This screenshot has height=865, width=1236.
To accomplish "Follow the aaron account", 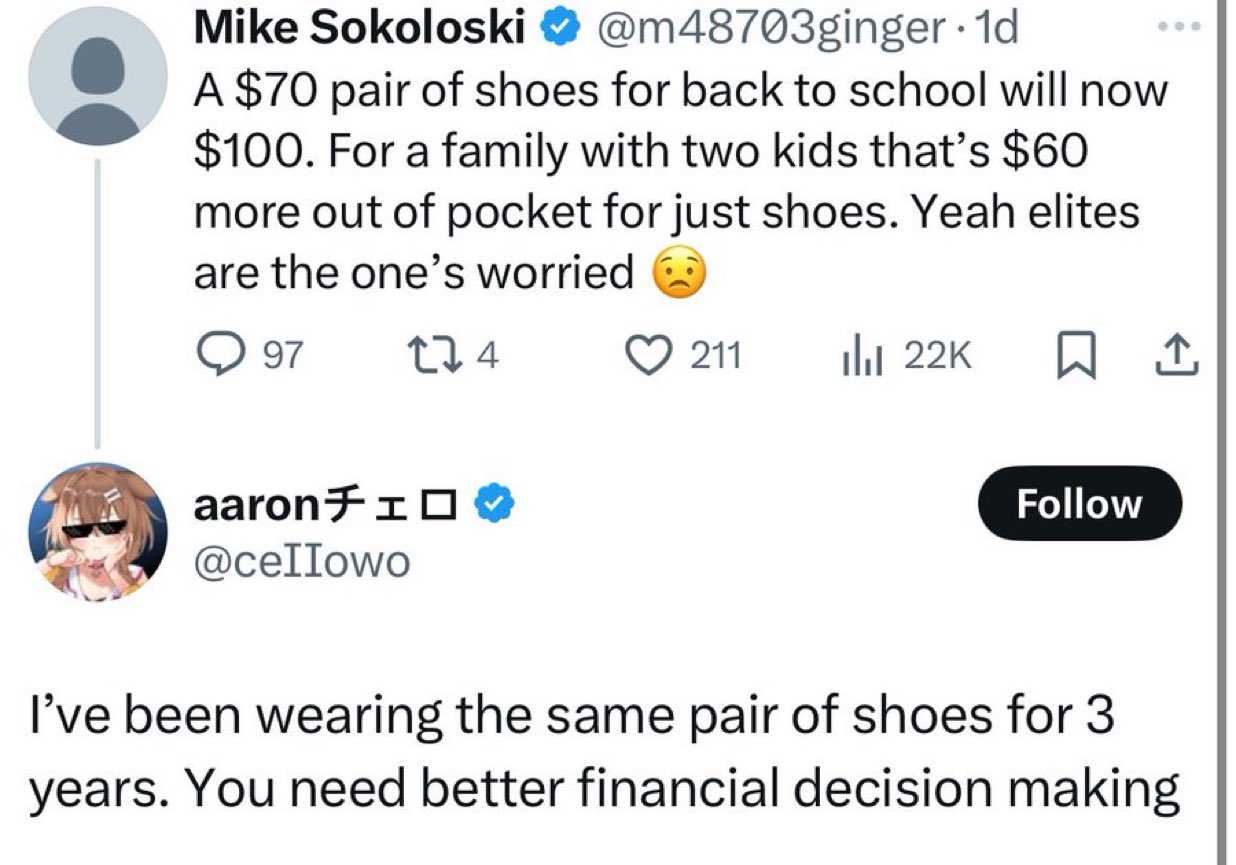I will [1078, 504].
